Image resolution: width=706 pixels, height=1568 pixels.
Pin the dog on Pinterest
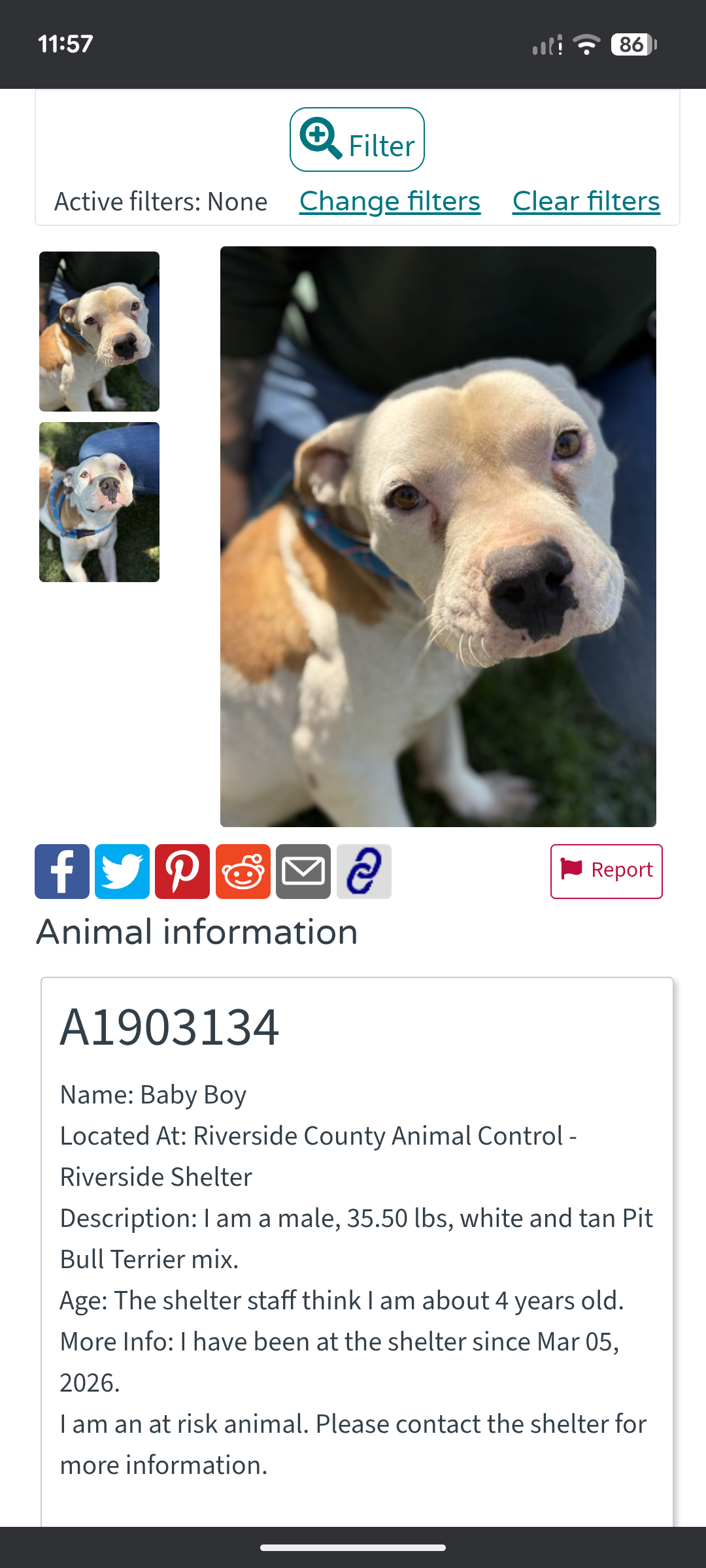[182, 872]
